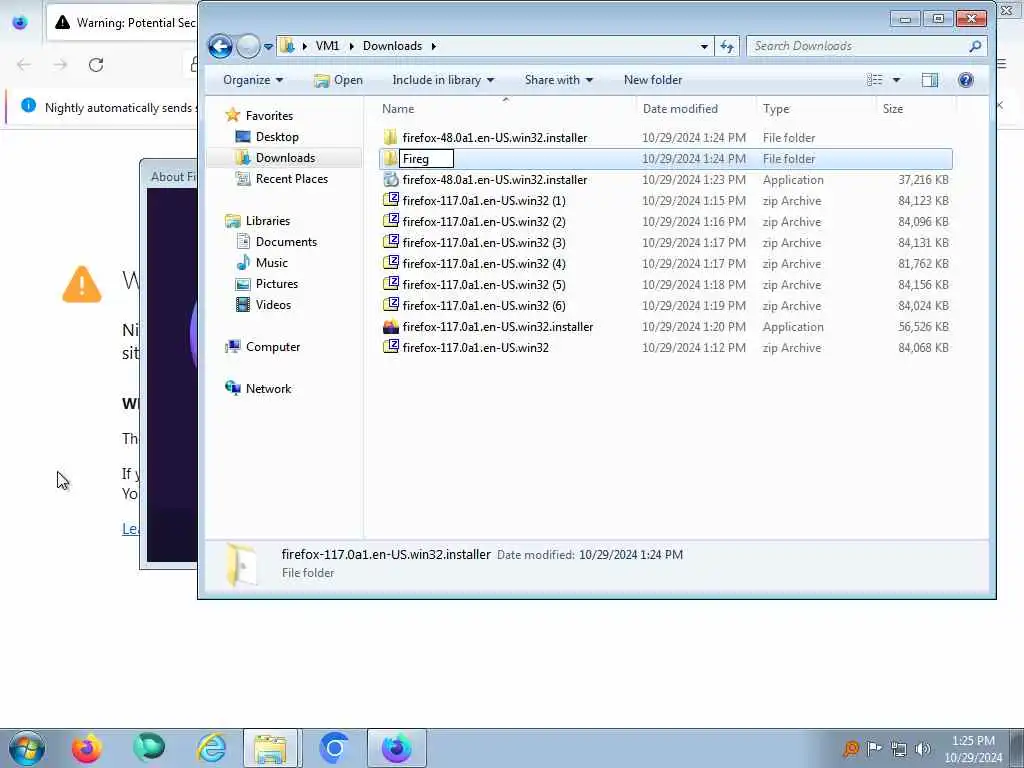The image size is (1024, 768).
Task: Click Firefox Nightly back arrow
Action: tap(24, 65)
